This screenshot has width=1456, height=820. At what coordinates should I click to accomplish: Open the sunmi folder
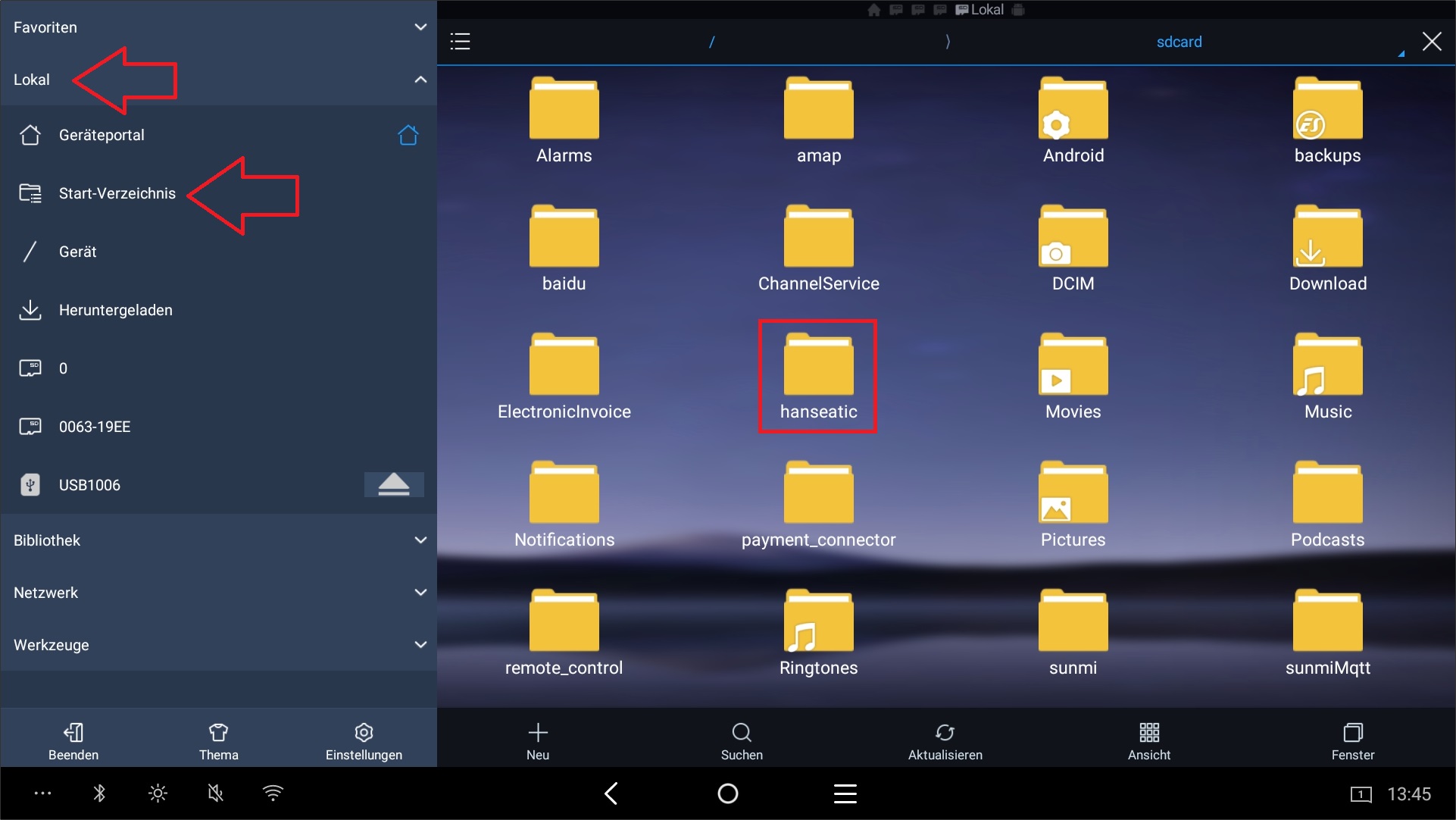[x=1073, y=634]
